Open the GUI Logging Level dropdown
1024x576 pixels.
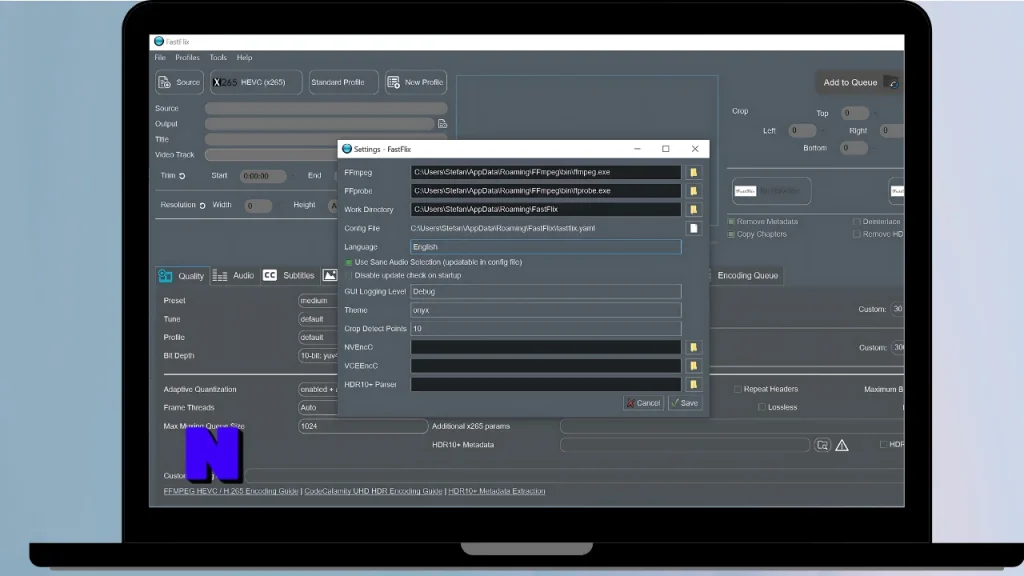pos(545,291)
